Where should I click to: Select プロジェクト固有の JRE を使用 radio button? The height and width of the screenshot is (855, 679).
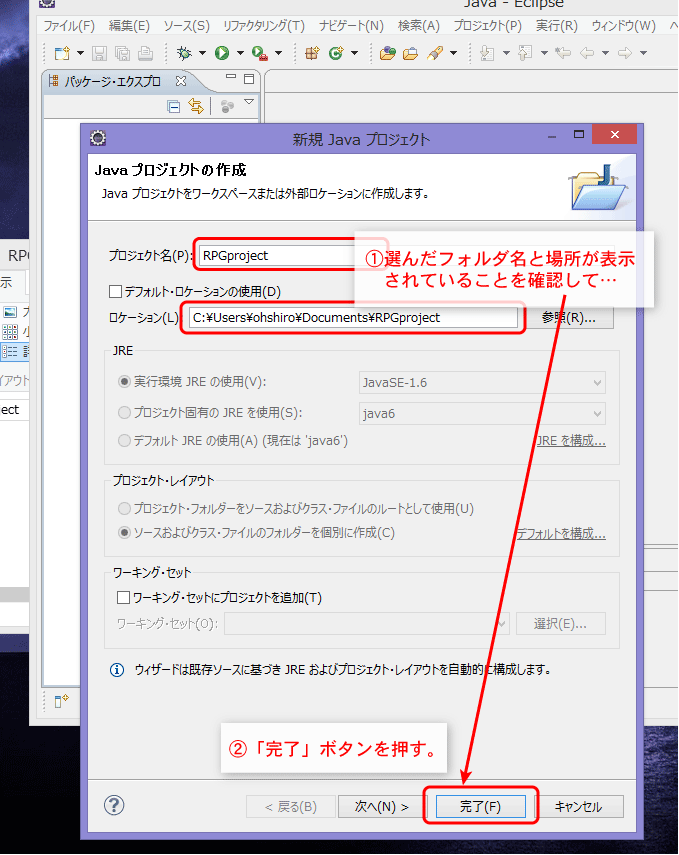pos(124,412)
